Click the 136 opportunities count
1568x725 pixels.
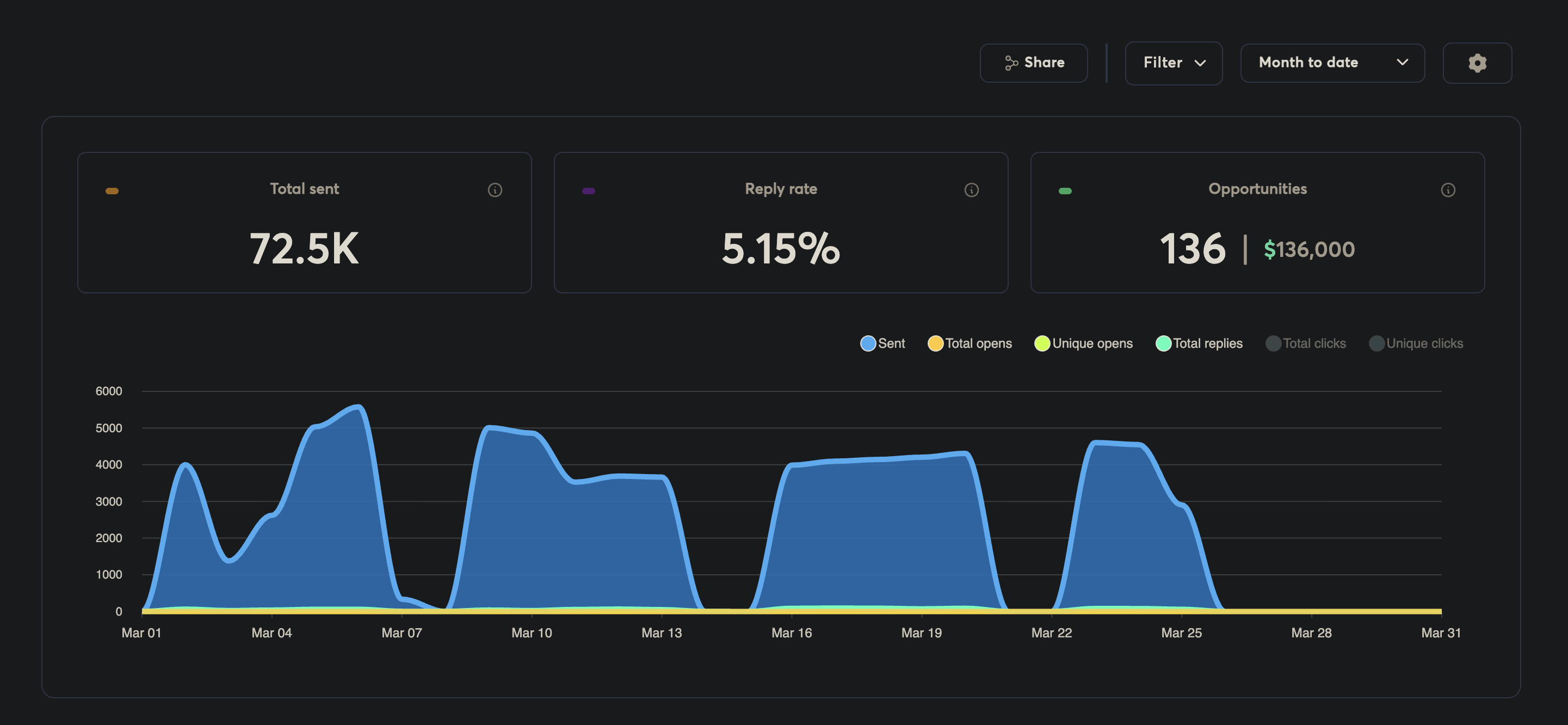1193,248
